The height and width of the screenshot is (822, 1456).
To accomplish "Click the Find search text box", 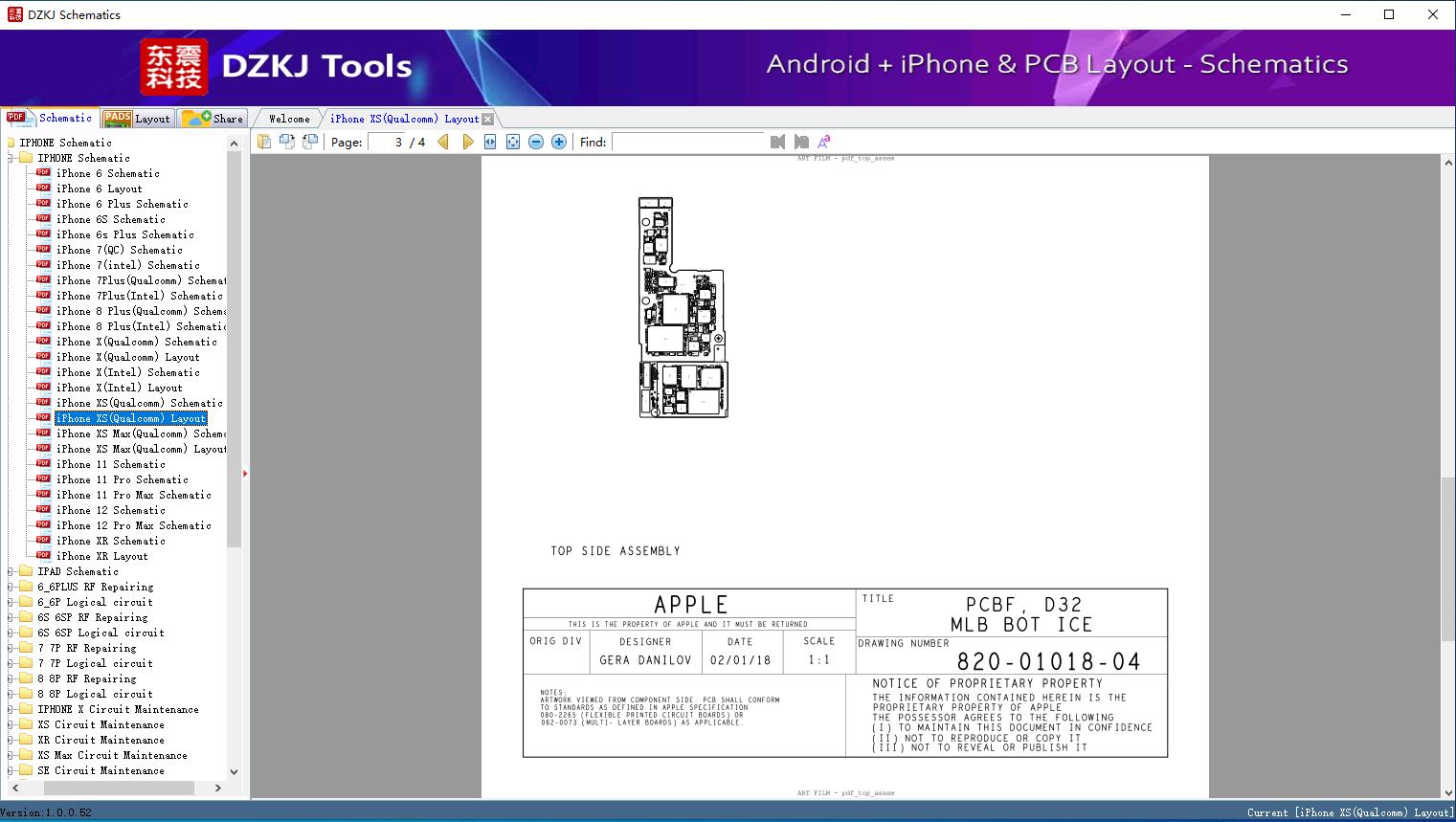I will 689,142.
